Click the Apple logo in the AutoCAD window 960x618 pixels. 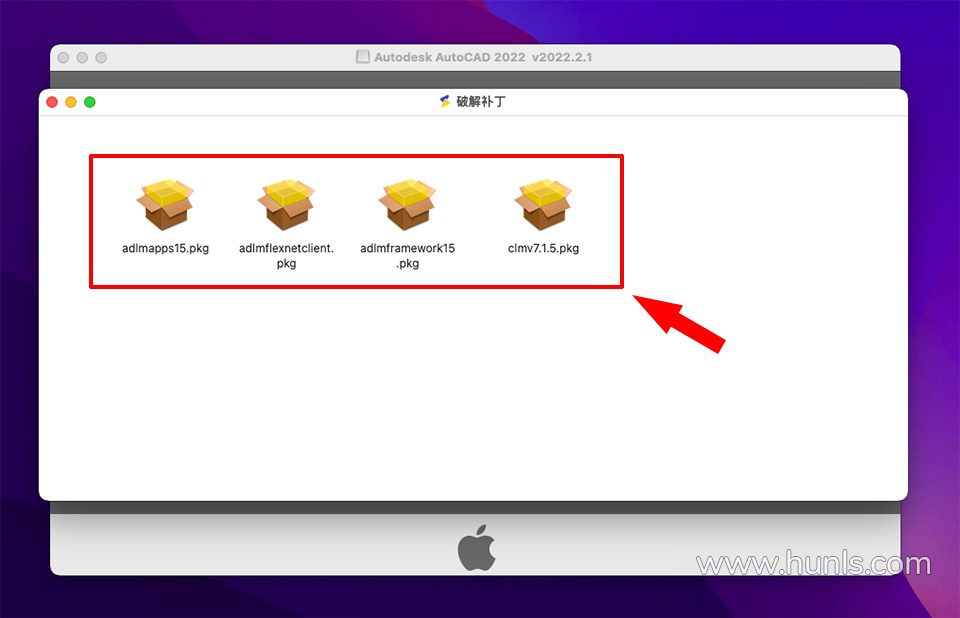tap(476, 547)
